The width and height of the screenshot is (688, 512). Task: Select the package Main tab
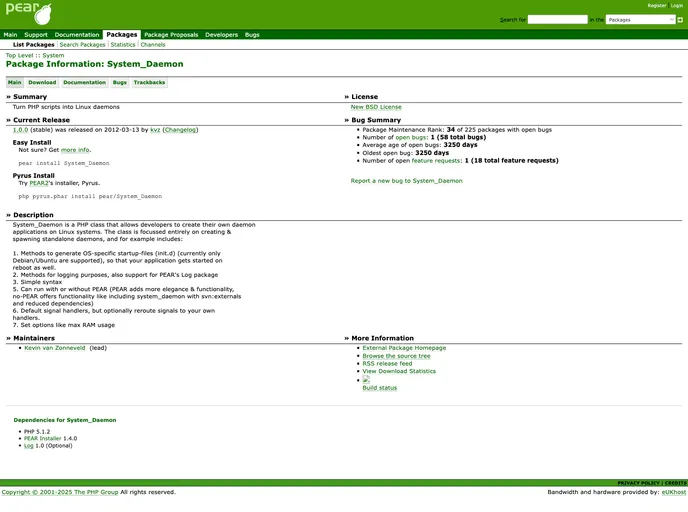[14, 82]
